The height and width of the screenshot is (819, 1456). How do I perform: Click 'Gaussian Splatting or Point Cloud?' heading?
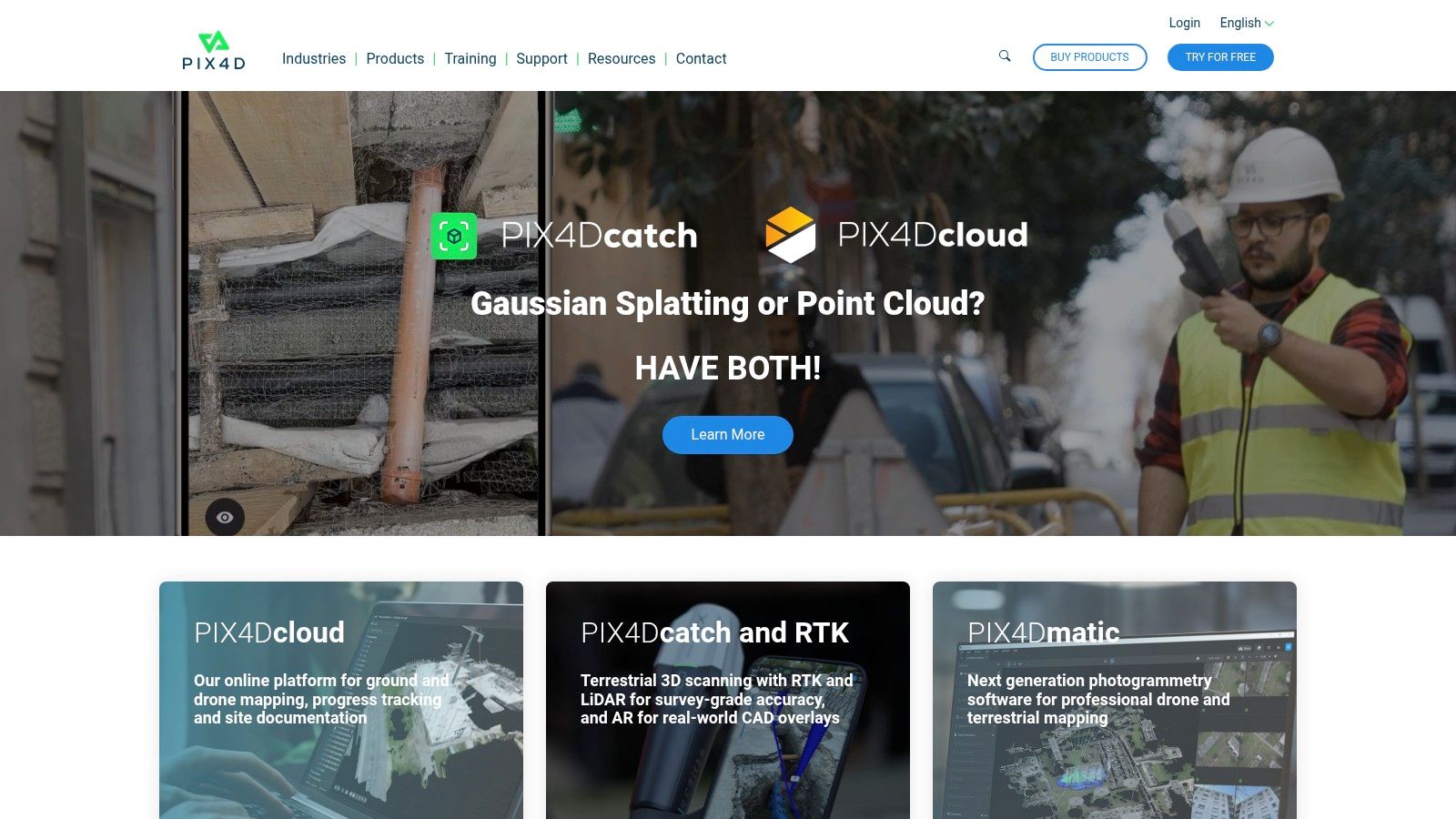(x=728, y=303)
